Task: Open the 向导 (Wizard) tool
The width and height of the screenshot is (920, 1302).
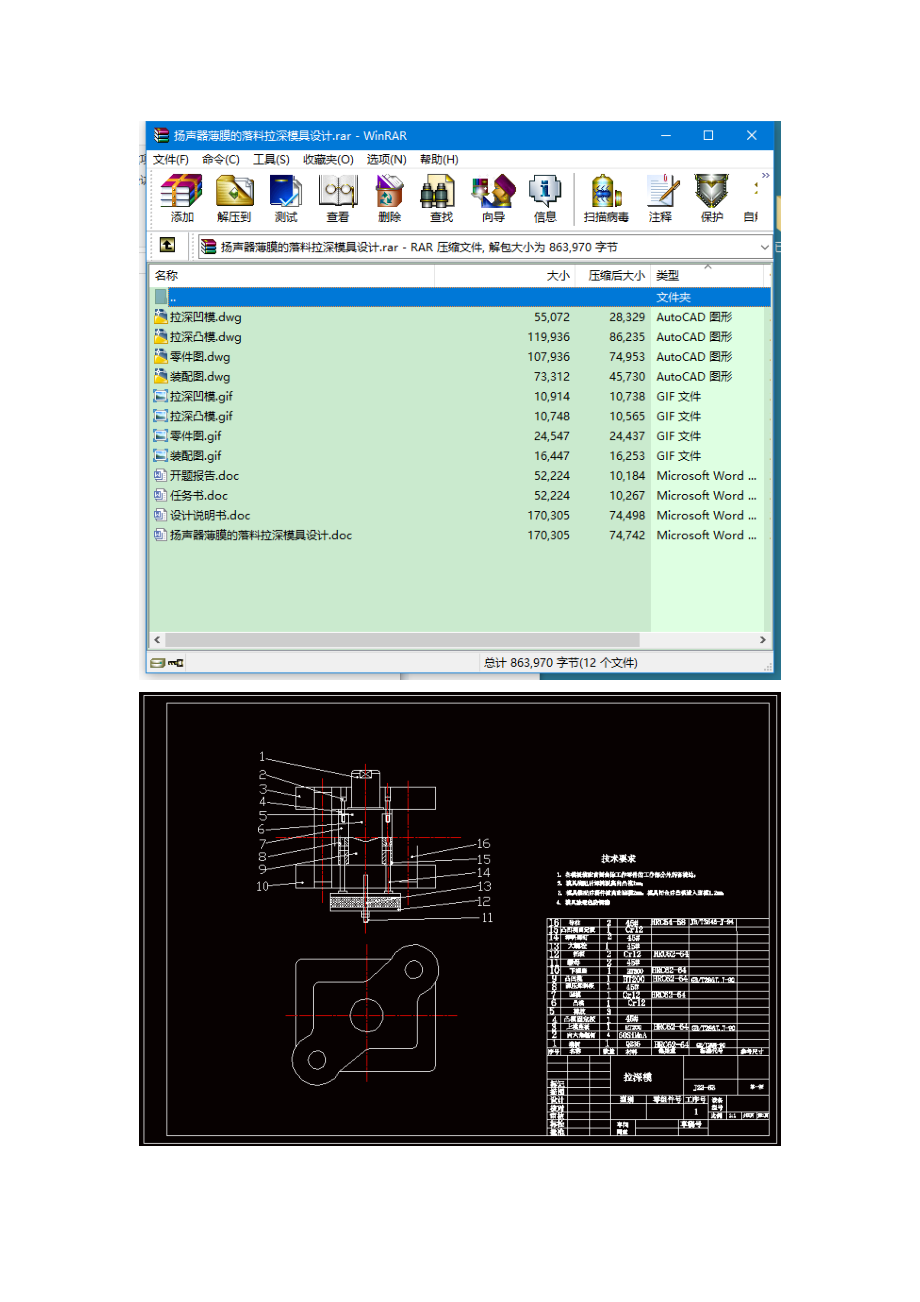Action: pyautogui.click(x=493, y=199)
